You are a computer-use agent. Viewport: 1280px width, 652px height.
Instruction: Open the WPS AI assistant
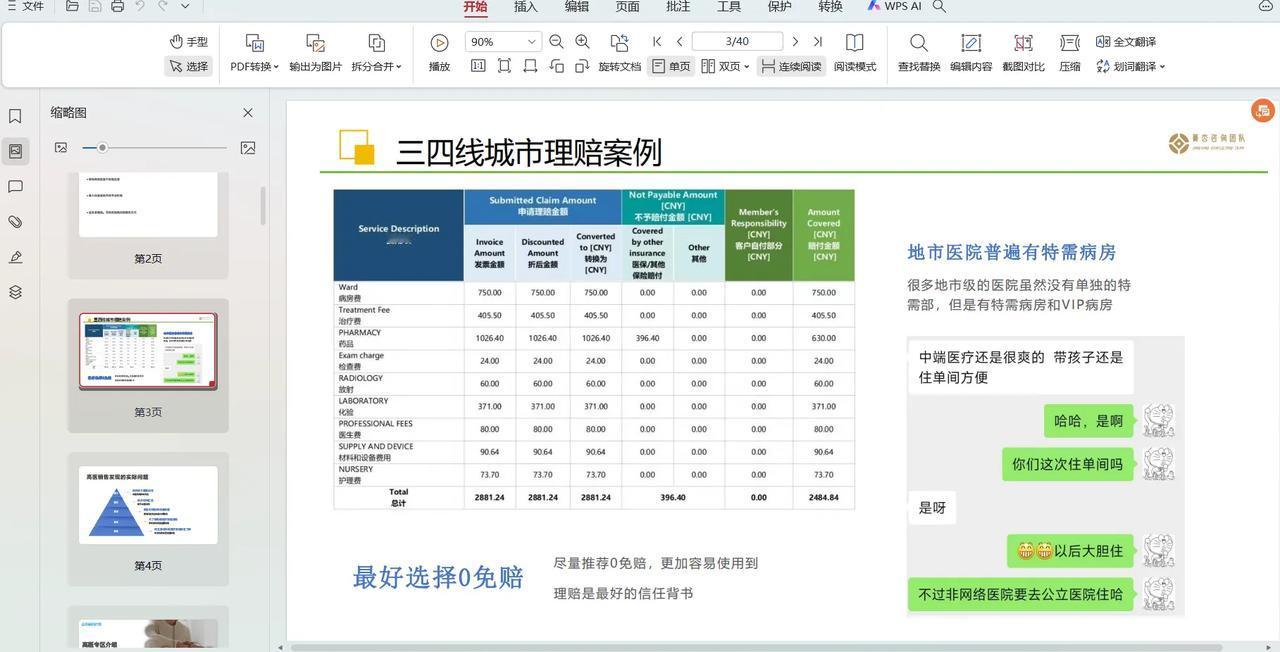coord(894,7)
